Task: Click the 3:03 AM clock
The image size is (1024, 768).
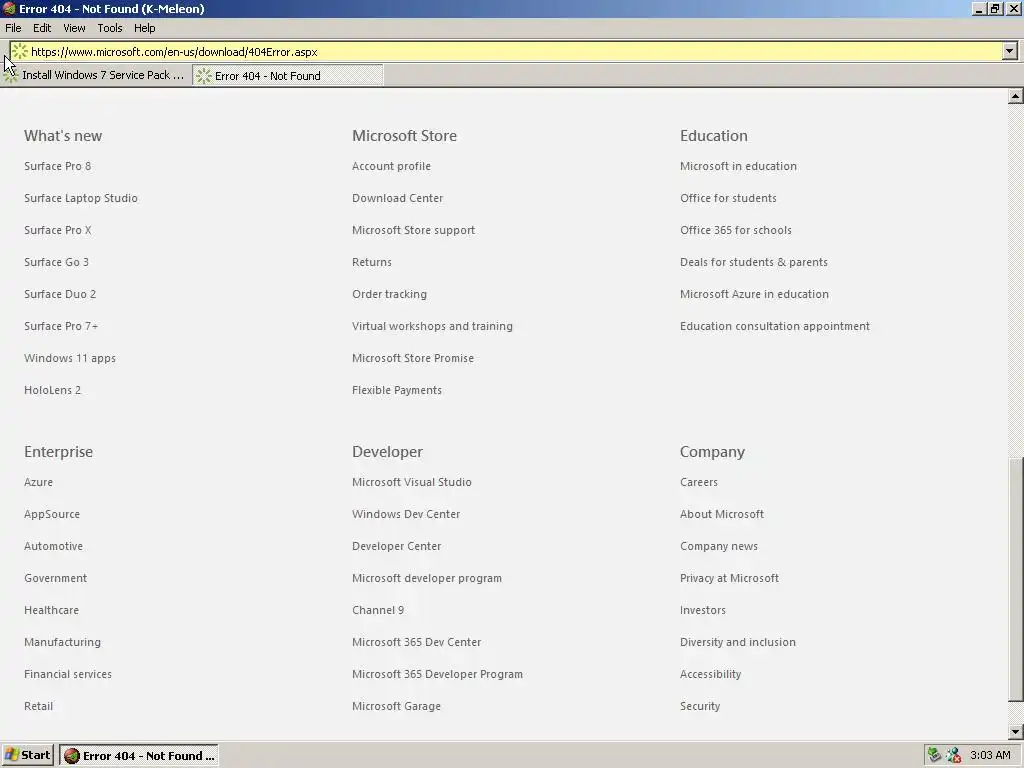Action: point(990,755)
